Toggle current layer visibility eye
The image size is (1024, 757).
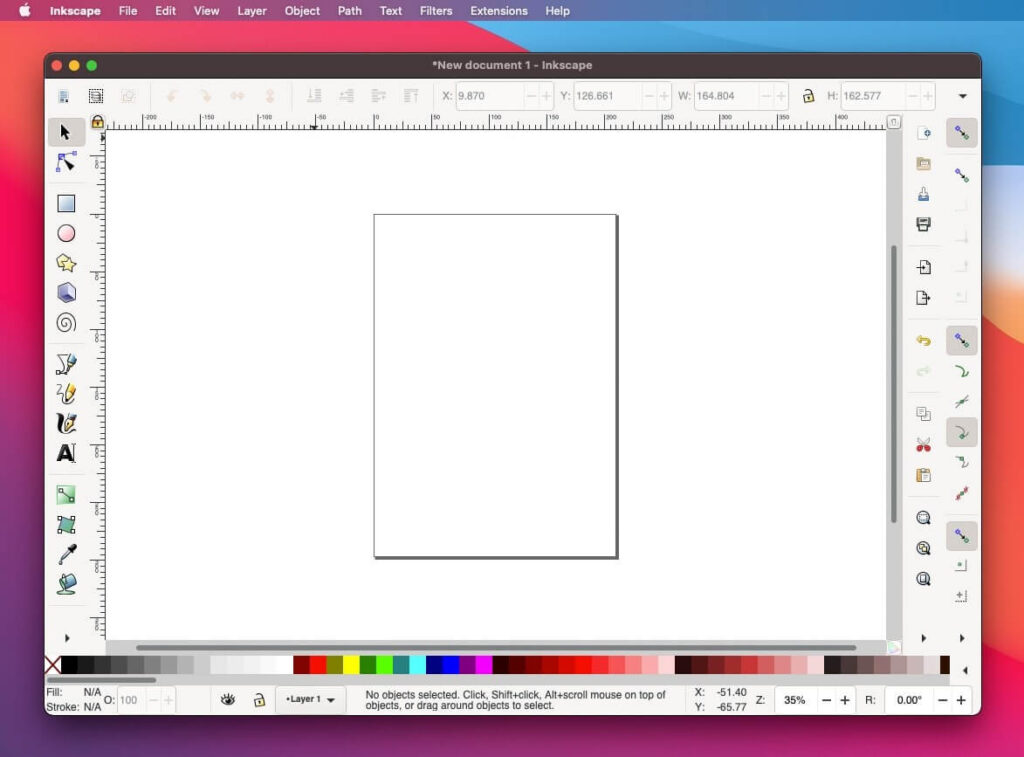(227, 700)
